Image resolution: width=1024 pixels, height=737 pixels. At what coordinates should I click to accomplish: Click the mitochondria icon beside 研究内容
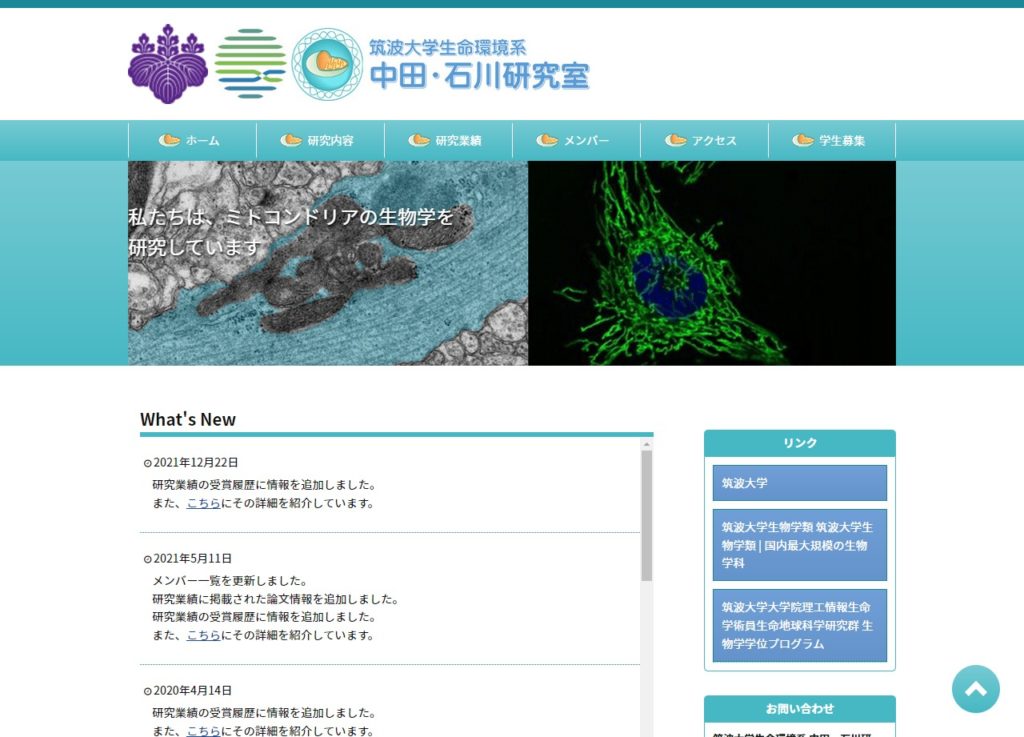pyautogui.click(x=291, y=140)
